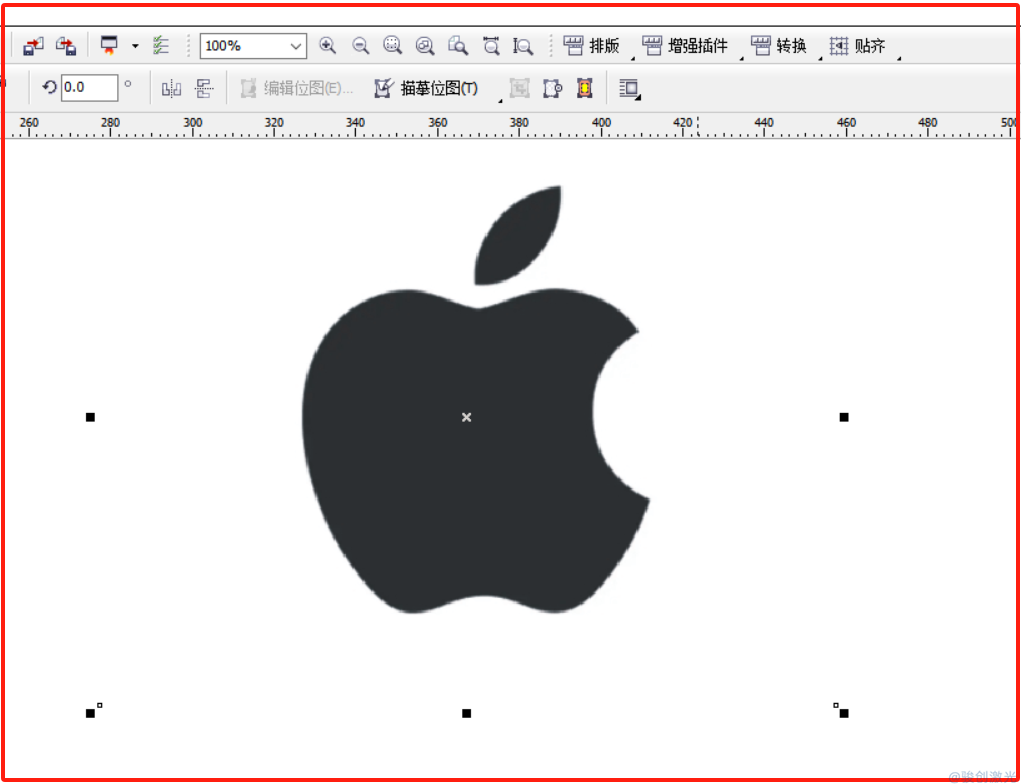Click the right middle selection handle
1021x784 pixels.
pyautogui.click(x=844, y=417)
